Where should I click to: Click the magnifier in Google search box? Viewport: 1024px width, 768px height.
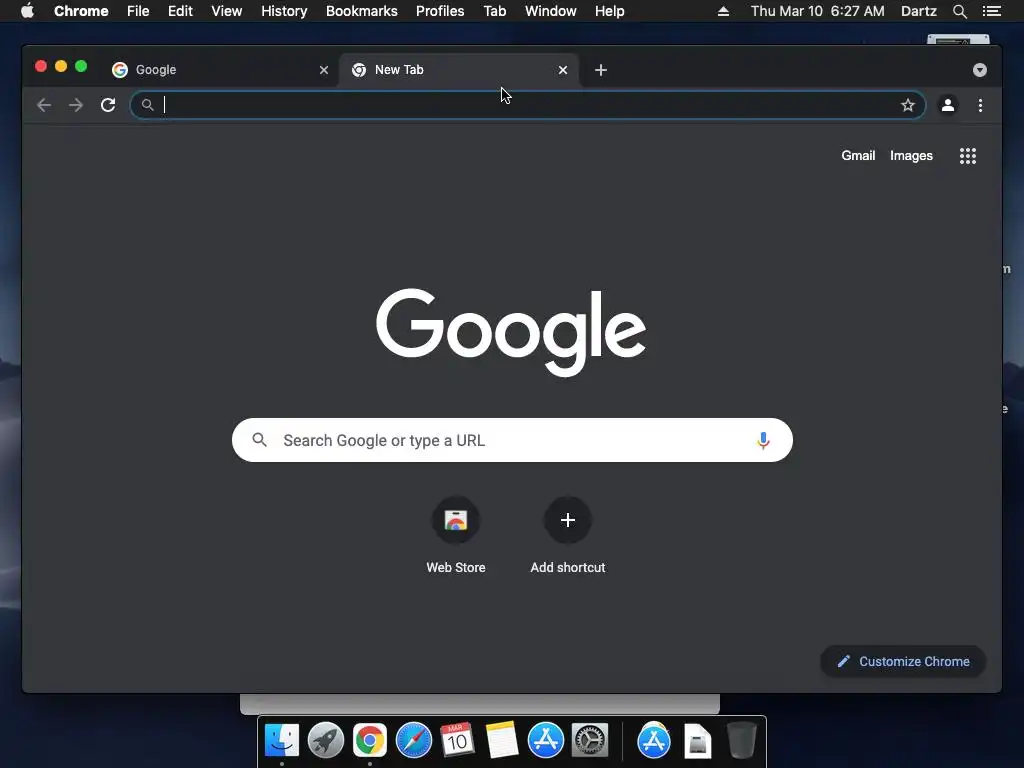point(259,440)
